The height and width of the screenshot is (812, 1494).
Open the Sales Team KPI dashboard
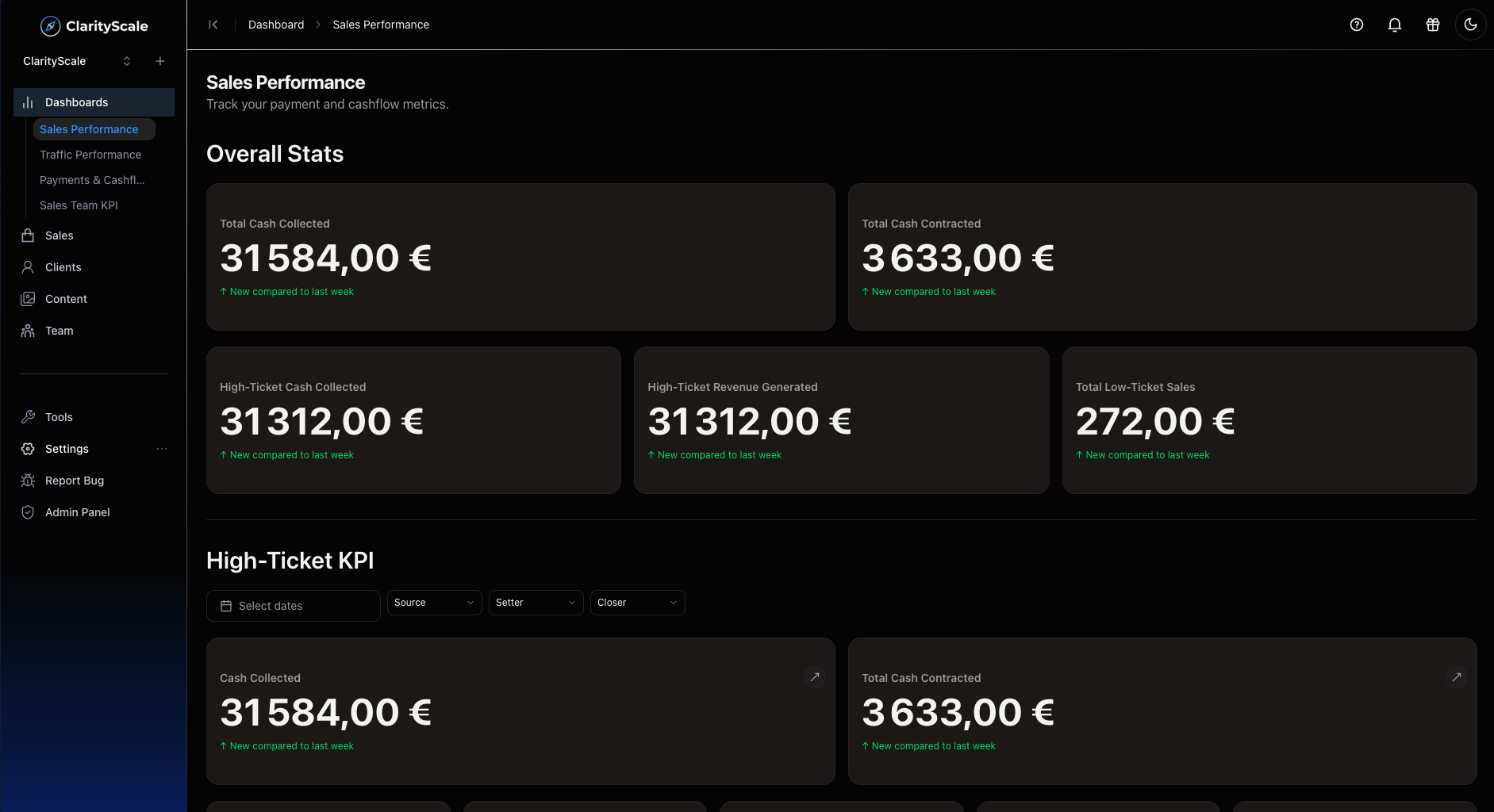click(79, 205)
